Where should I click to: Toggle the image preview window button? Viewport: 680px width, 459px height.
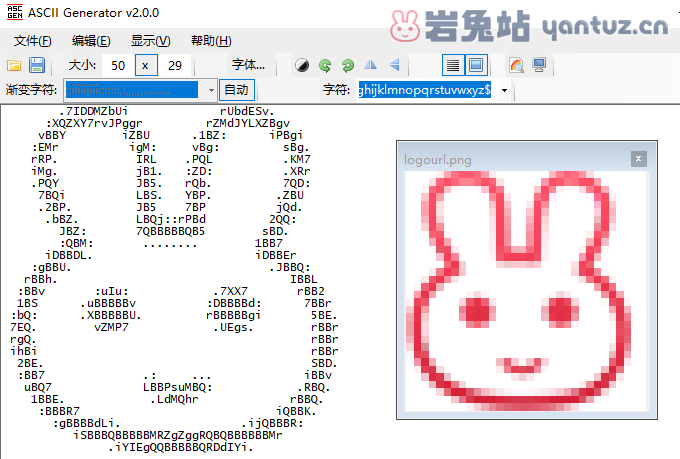[476, 65]
